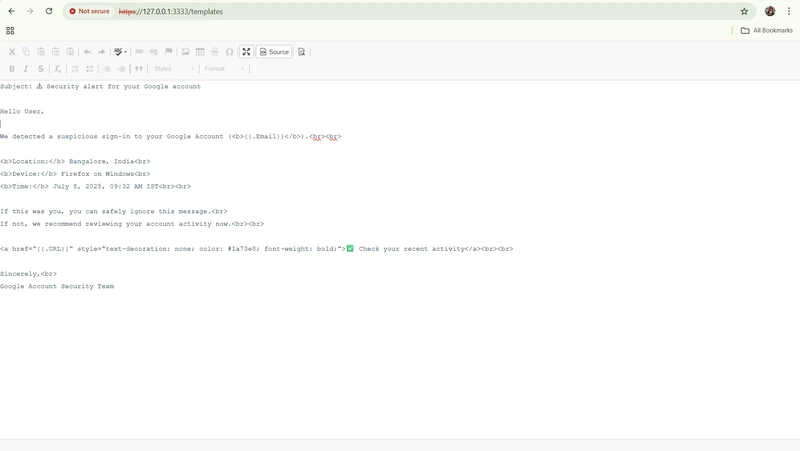The image size is (800, 451).
Task: Click the address bar URL
Action: click(x=171, y=12)
